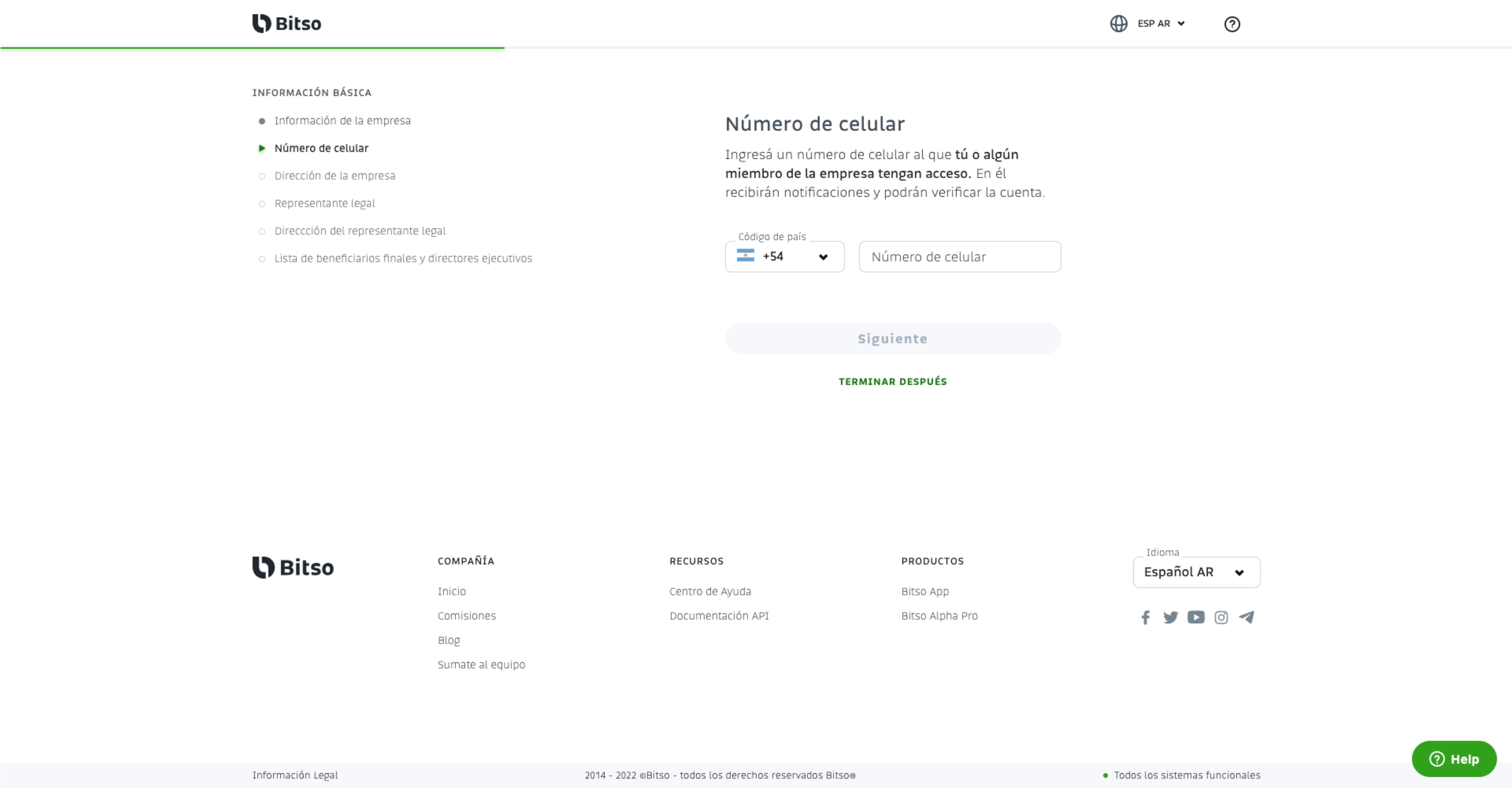Image resolution: width=1512 pixels, height=788 pixels.
Task: Select 'Dirección de la empresa' step
Action: point(335,175)
